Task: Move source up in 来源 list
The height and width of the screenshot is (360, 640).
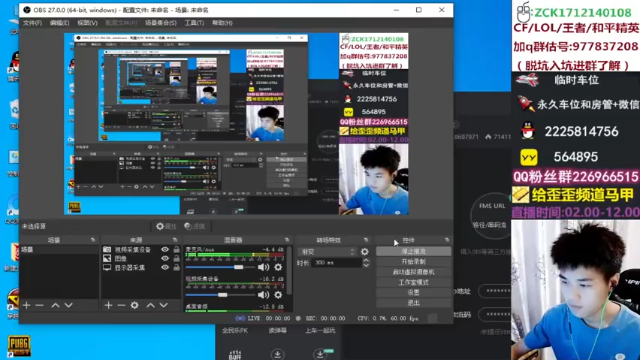Action: tap(151, 305)
